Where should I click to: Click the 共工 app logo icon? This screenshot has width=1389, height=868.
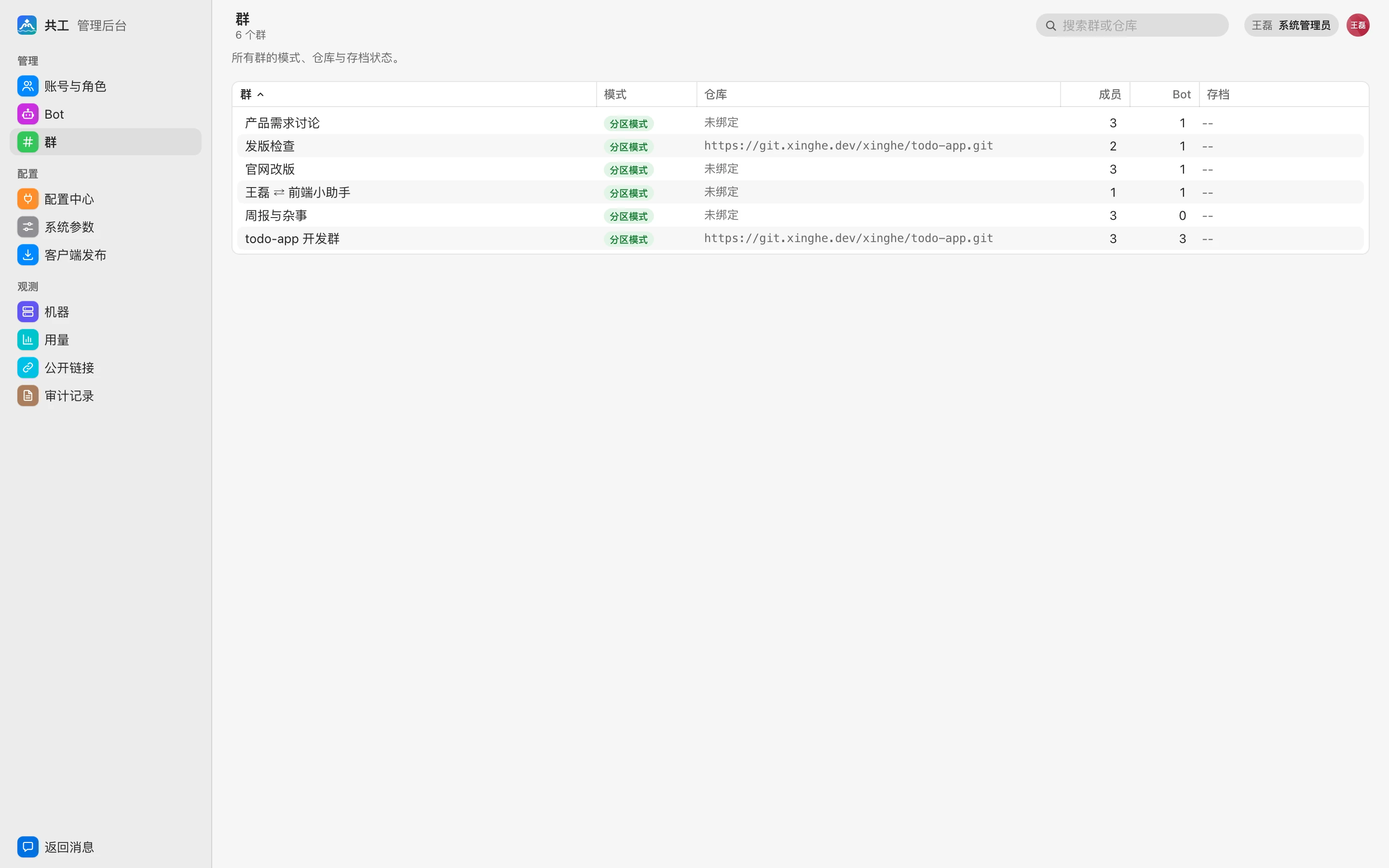(27, 25)
